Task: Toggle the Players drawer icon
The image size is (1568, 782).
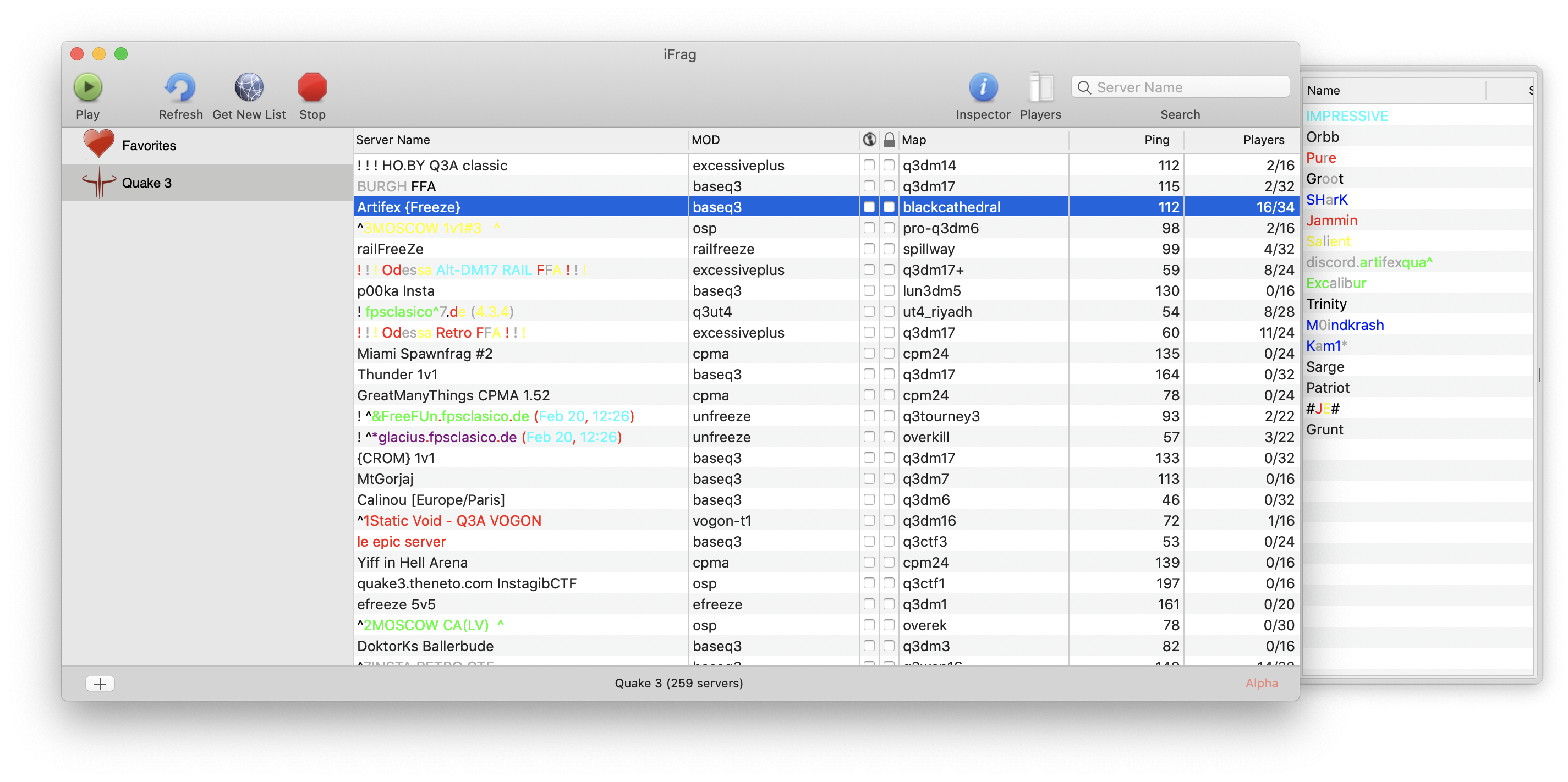Action: click(x=1040, y=87)
